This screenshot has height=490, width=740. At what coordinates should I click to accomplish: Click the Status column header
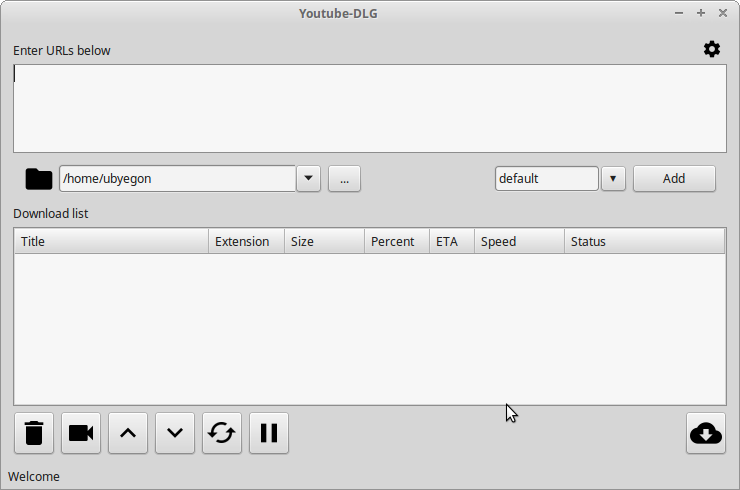[x=644, y=242]
